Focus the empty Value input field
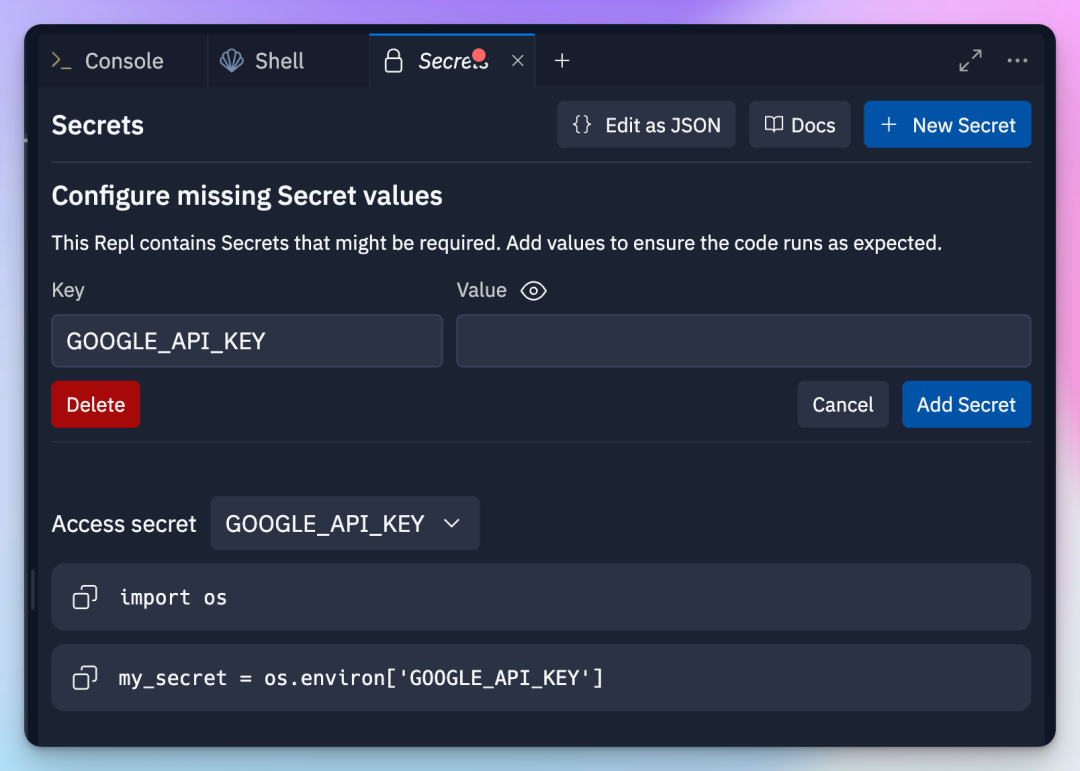The image size is (1080, 771). (743, 341)
